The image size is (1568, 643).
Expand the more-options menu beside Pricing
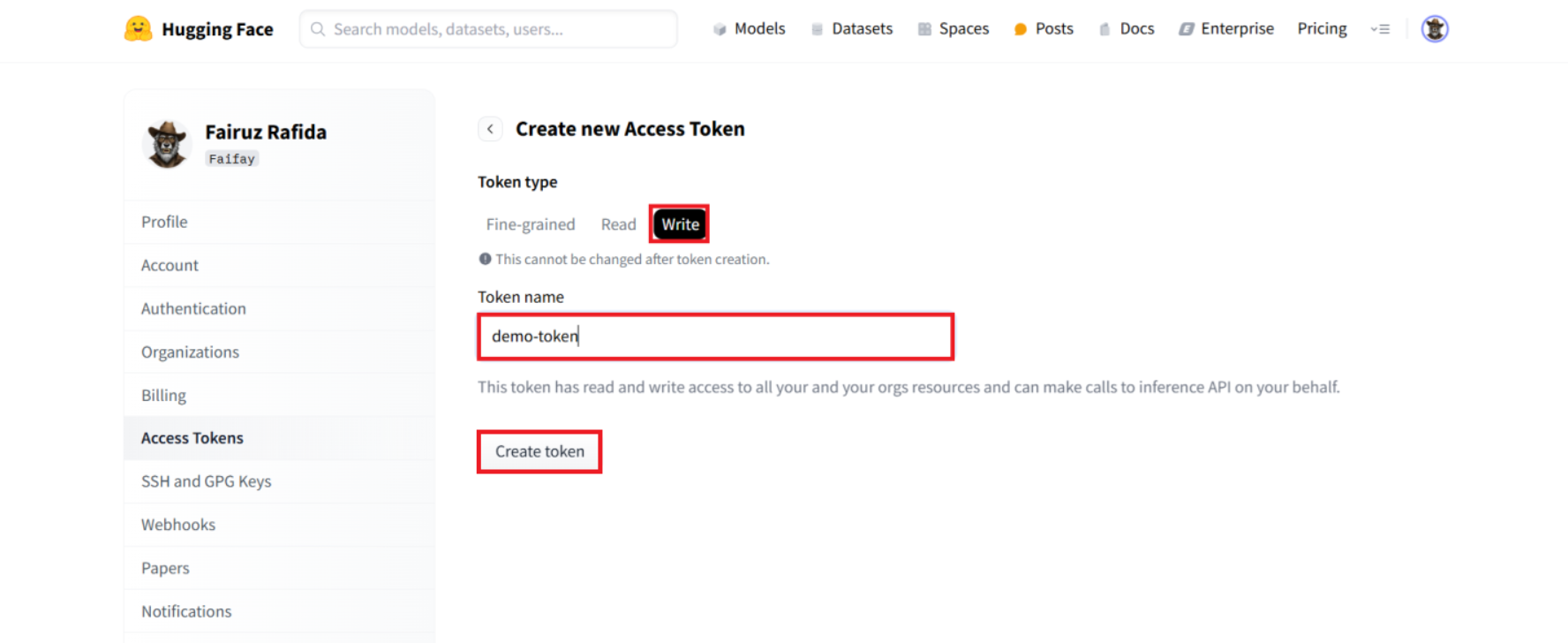pos(1380,29)
